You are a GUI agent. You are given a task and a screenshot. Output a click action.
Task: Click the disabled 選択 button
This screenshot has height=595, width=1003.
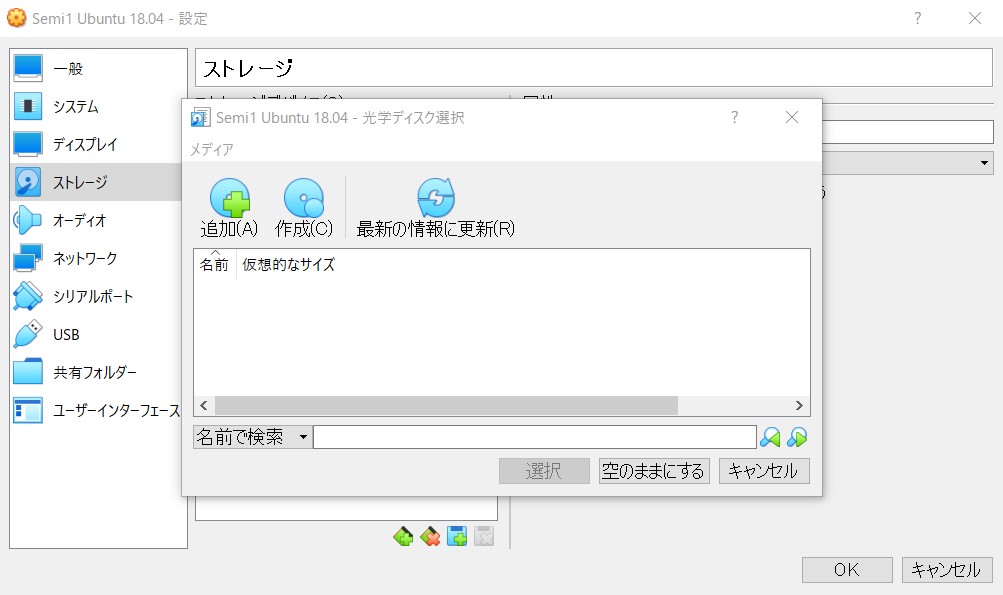pos(544,471)
